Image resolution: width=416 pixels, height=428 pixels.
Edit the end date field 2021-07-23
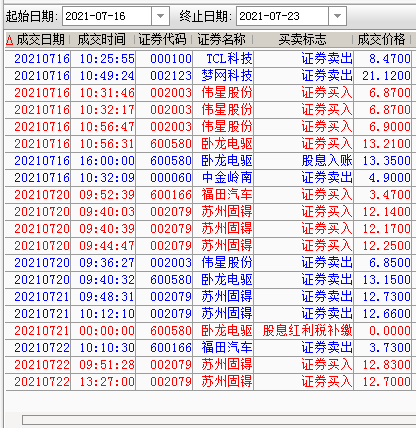click(282, 16)
